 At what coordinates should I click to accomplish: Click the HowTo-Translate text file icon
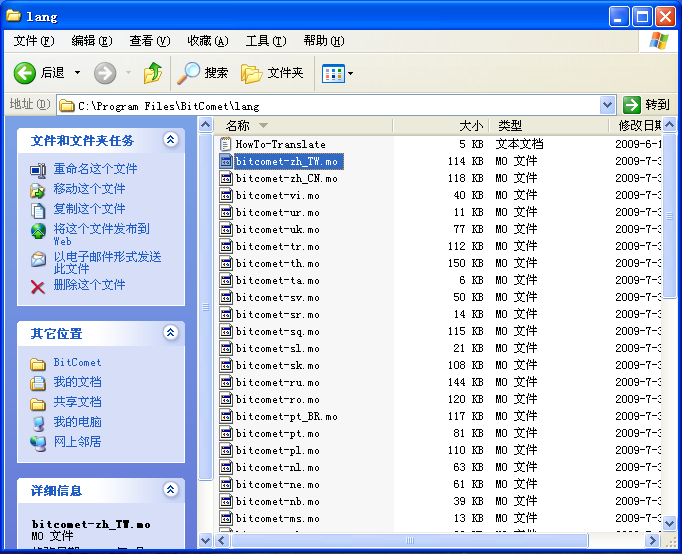coord(225,144)
